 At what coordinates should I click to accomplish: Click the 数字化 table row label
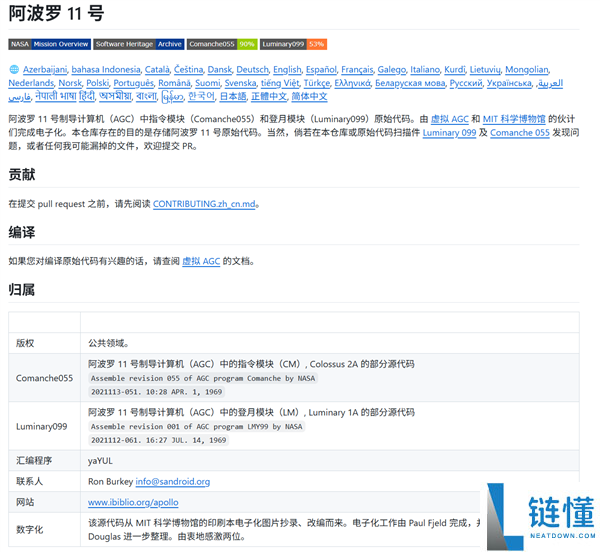[29, 530]
